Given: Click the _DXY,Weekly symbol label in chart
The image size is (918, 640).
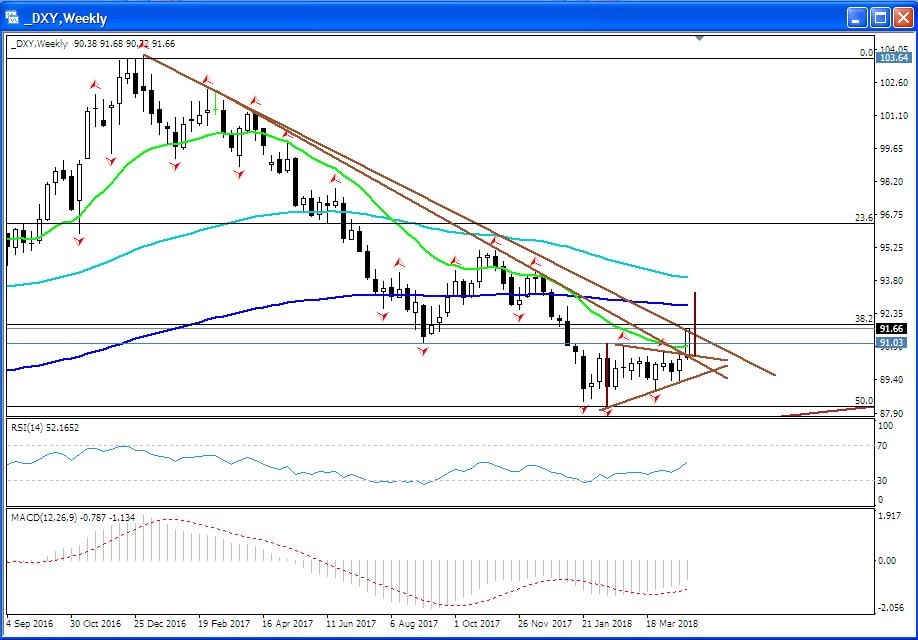Looking at the screenshot, I should [40, 44].
